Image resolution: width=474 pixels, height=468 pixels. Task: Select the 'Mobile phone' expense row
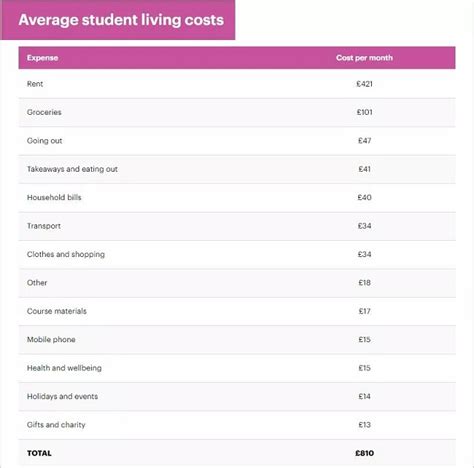(x=237, y=340)
